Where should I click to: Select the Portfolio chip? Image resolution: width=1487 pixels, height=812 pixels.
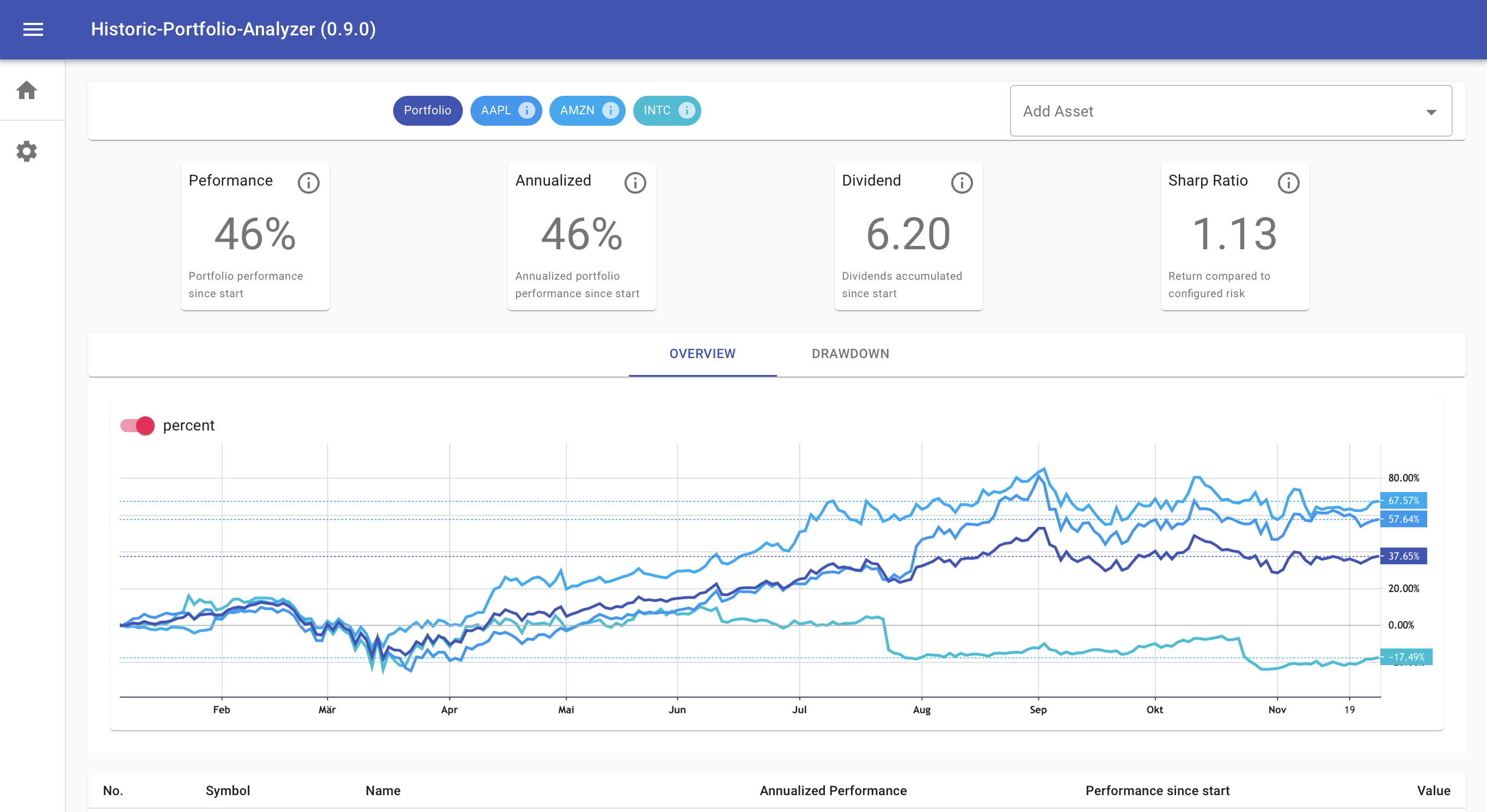tap(428, 110)
